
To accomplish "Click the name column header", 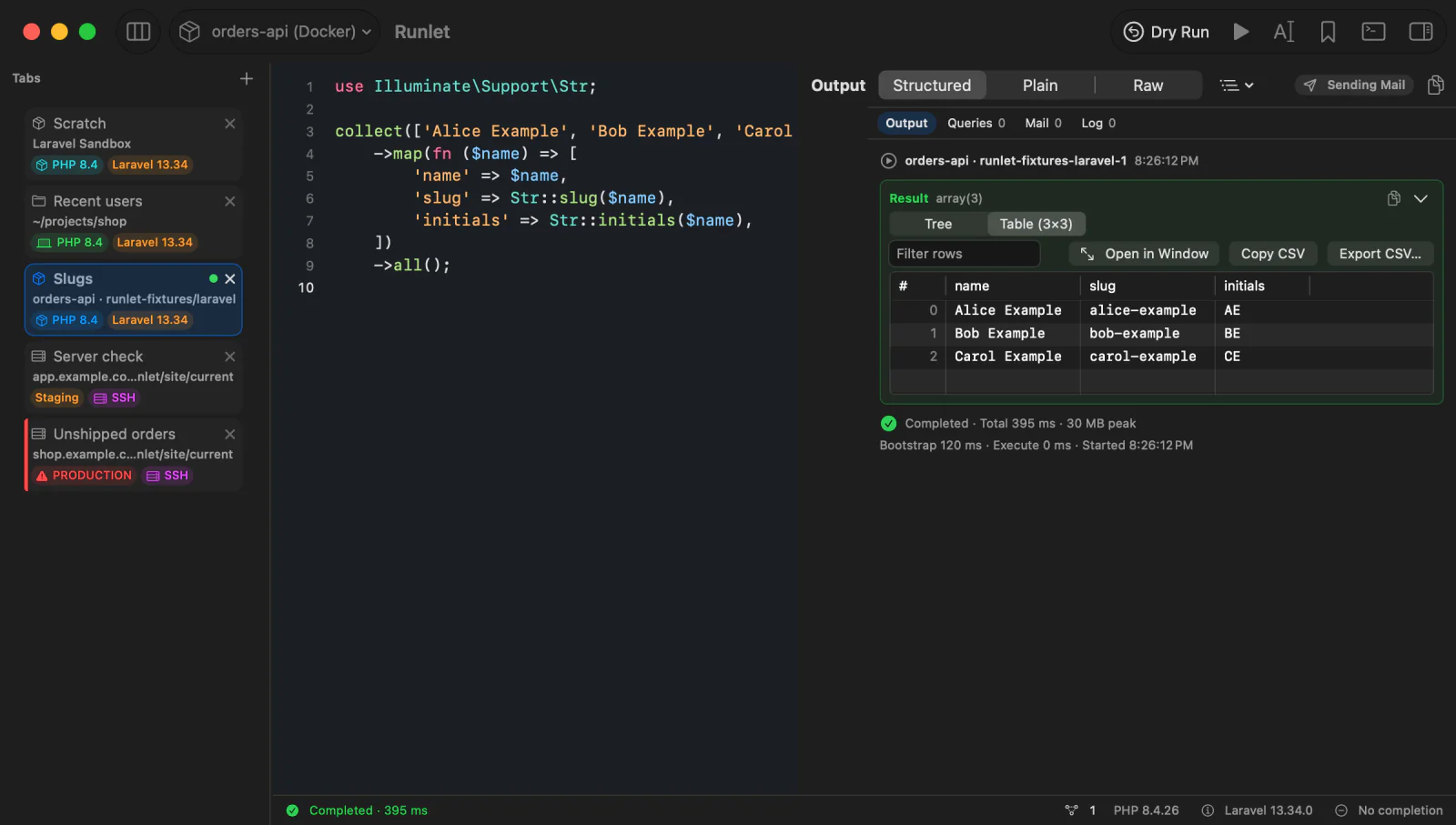I will 1013,287.
